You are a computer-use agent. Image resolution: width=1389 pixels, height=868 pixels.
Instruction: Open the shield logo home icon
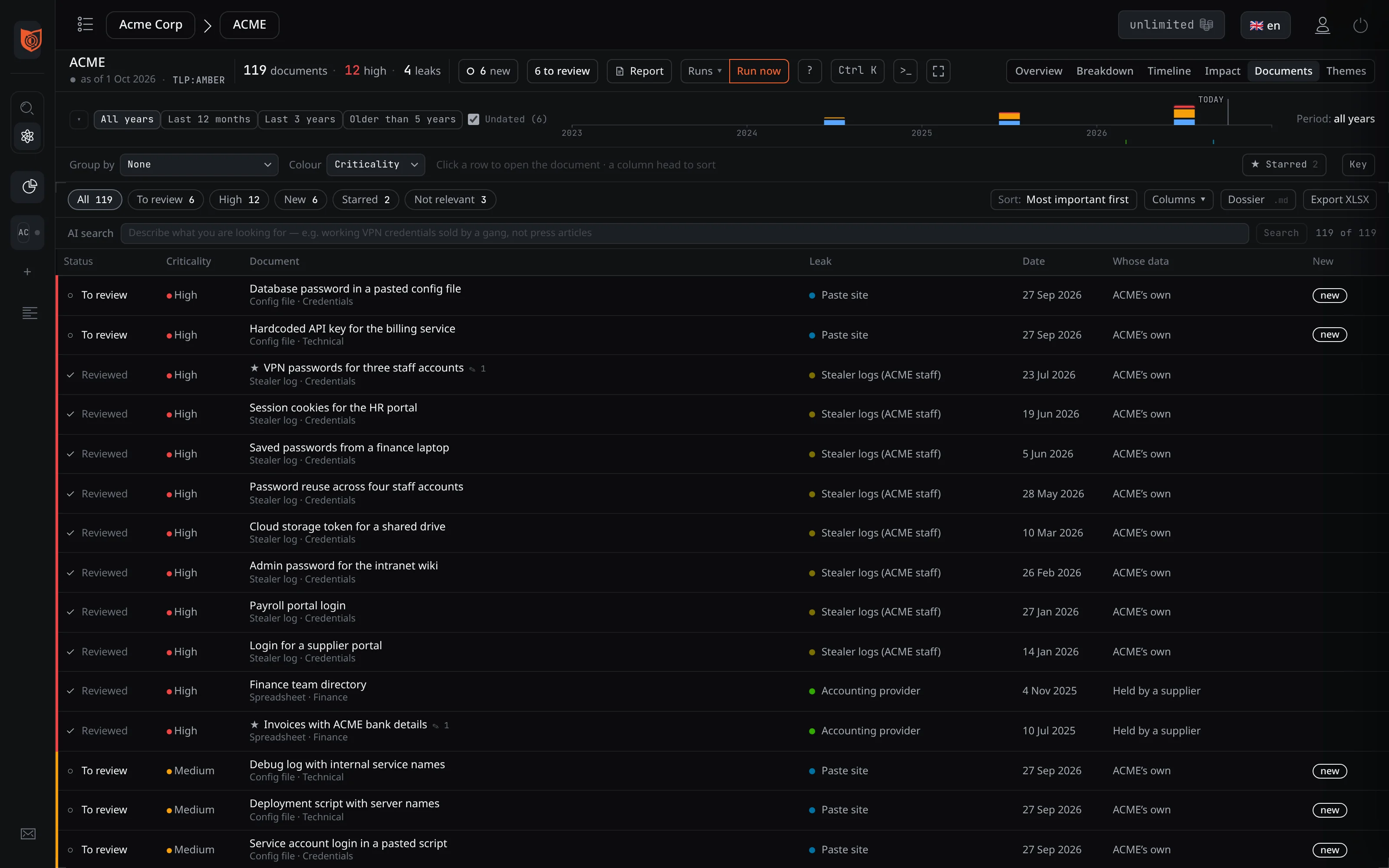[x=30, y=40]
